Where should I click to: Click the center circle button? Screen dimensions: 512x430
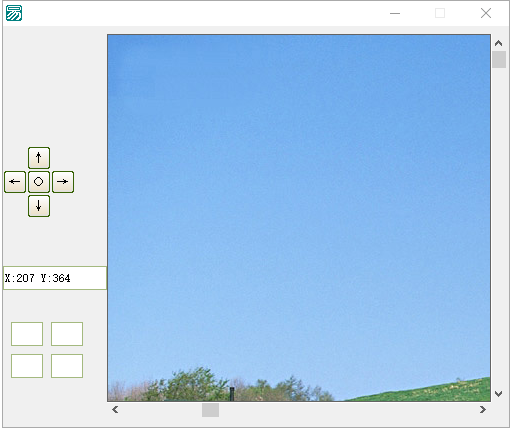[x=39, y=182]
